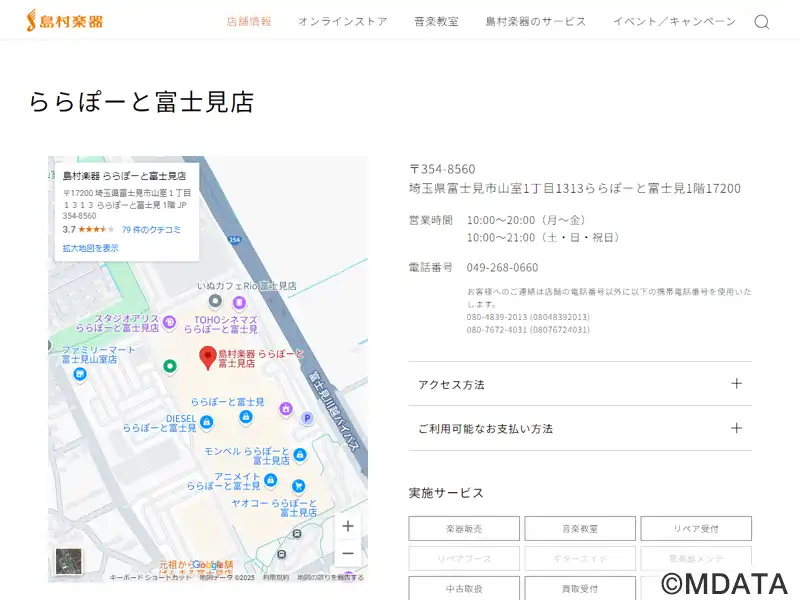Open 79 件のクチコミ reviews link
Screen dimensions: 800x600
click(151, 230)
